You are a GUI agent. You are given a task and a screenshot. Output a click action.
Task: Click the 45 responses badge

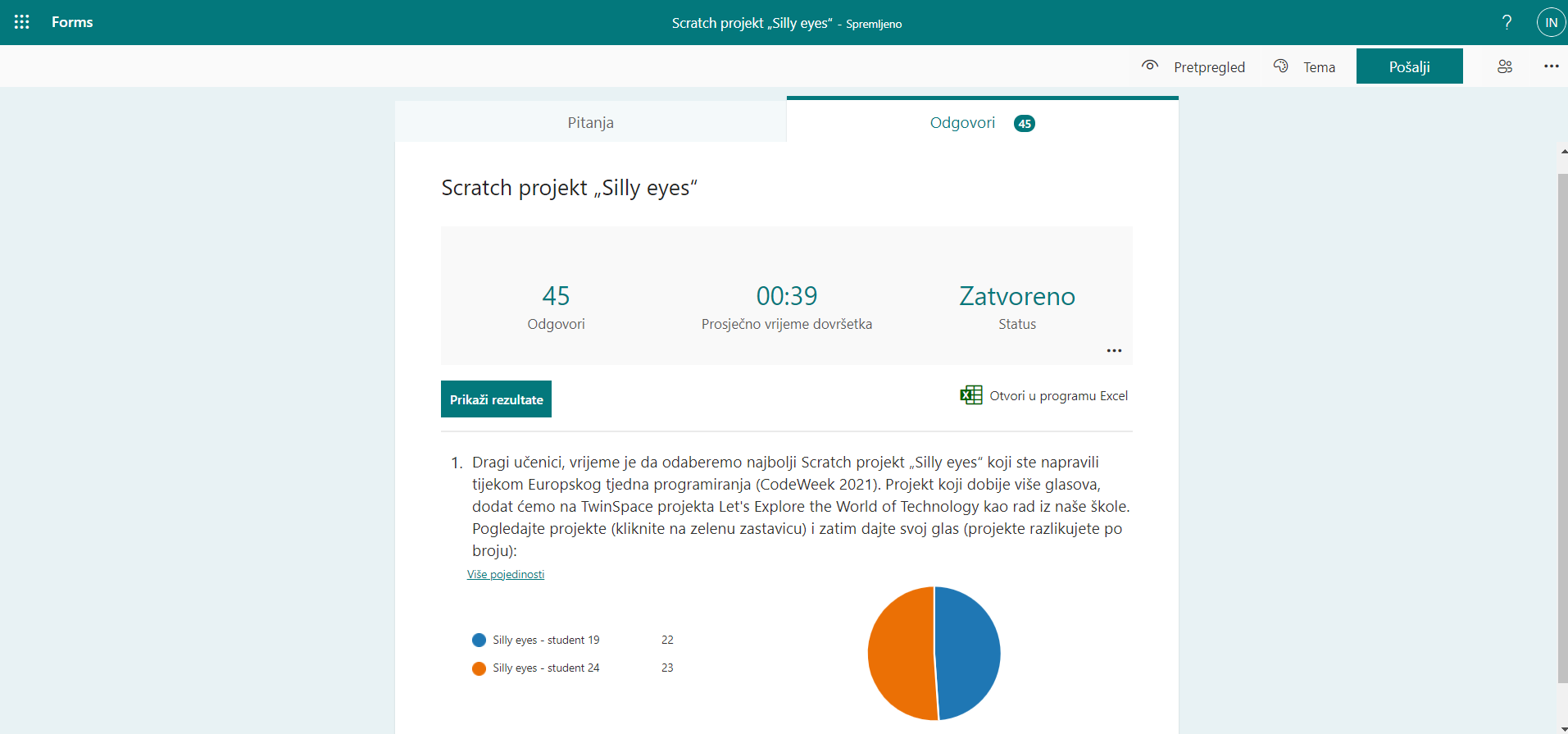pyautogui.click(x=1025, y=124)
